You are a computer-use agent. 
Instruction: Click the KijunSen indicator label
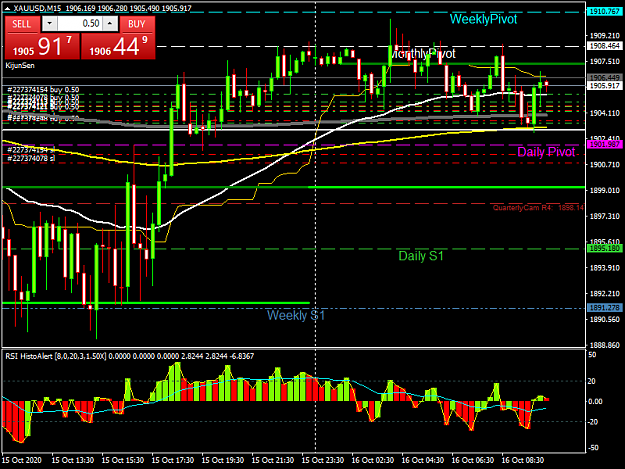click(20, 65)
